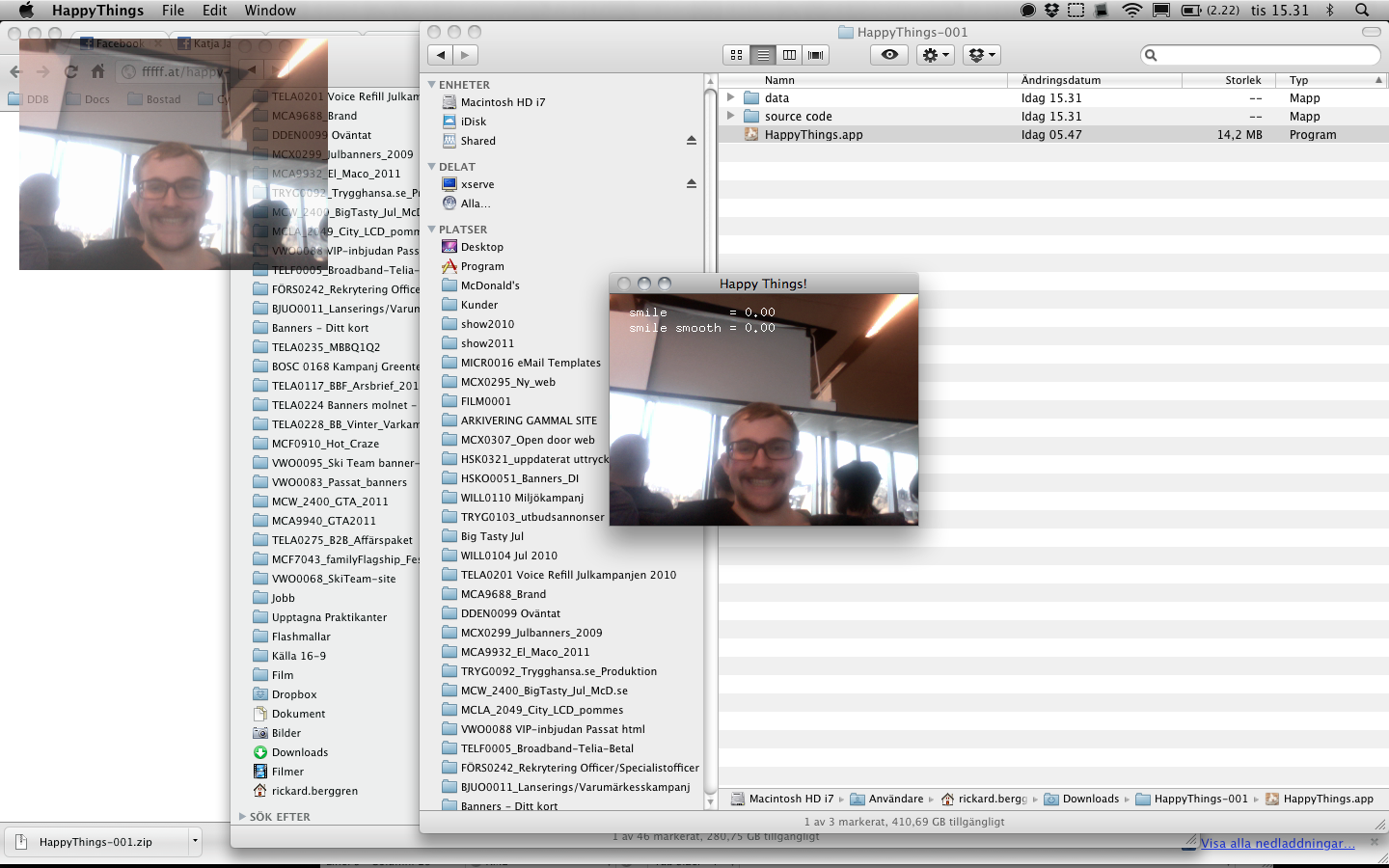Viewport: 1389px width, 868px height.
Task: Collapse the ENHETER sidebar section
Action: tap(432, 85)
